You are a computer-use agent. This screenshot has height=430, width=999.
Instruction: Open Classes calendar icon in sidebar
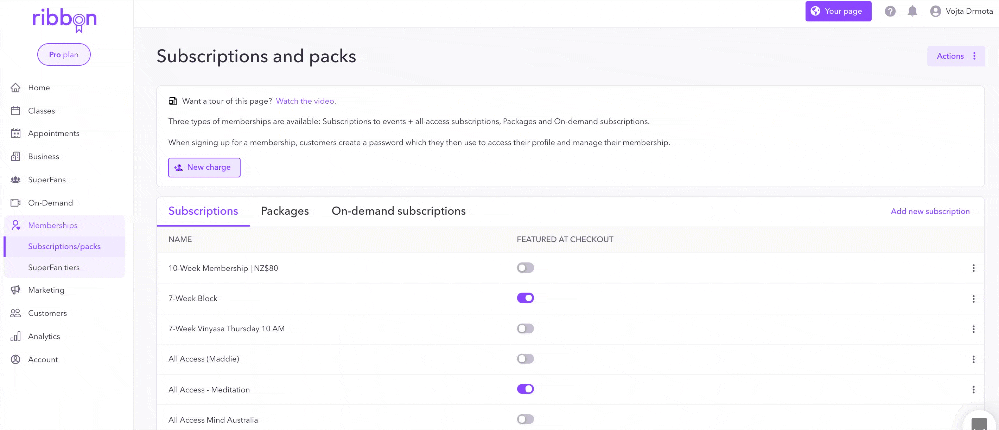(16, 111)
